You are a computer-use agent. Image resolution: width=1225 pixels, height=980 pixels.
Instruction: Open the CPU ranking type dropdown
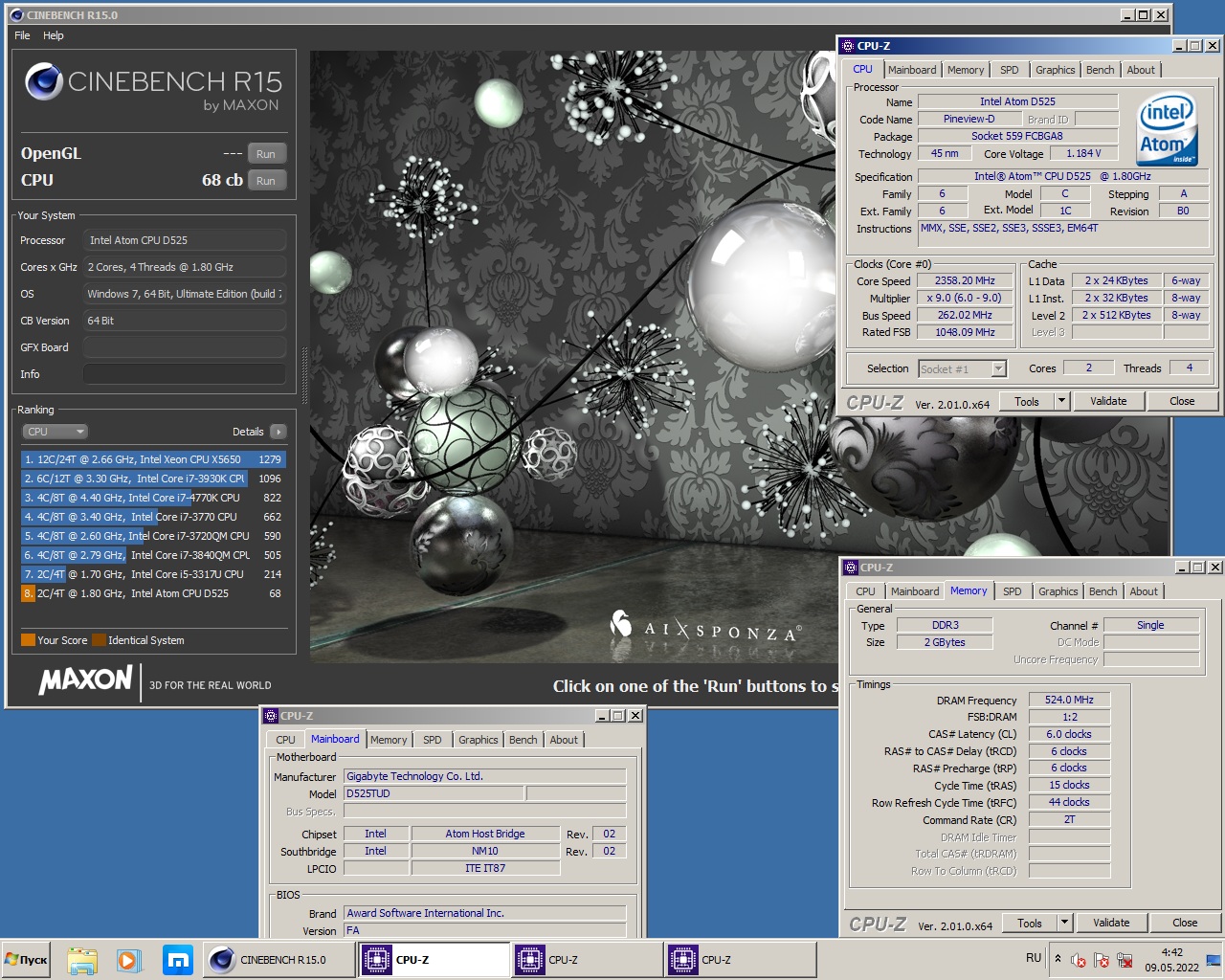[56, 432]
